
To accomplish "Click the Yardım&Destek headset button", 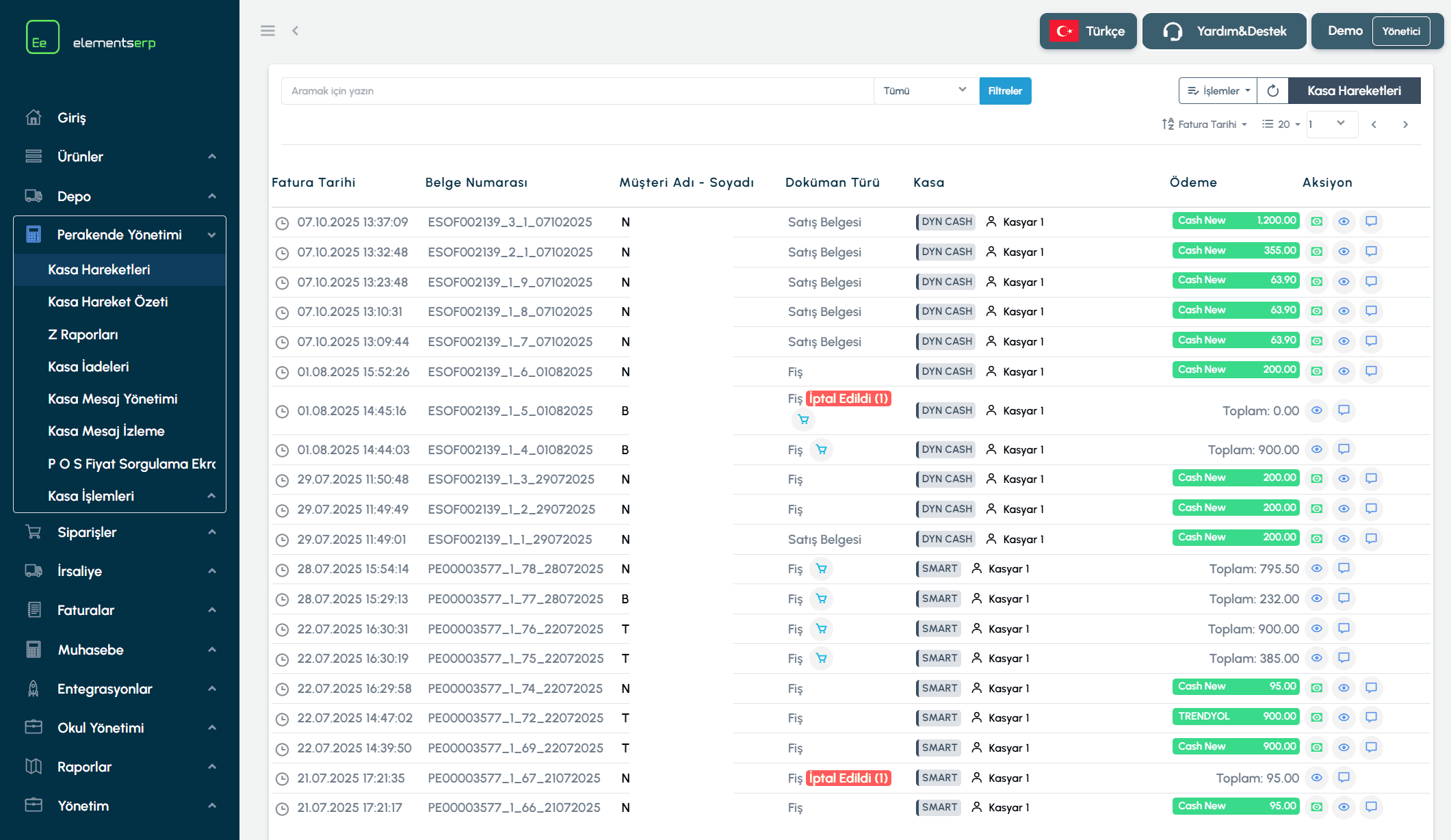I will click(1224, 31).
